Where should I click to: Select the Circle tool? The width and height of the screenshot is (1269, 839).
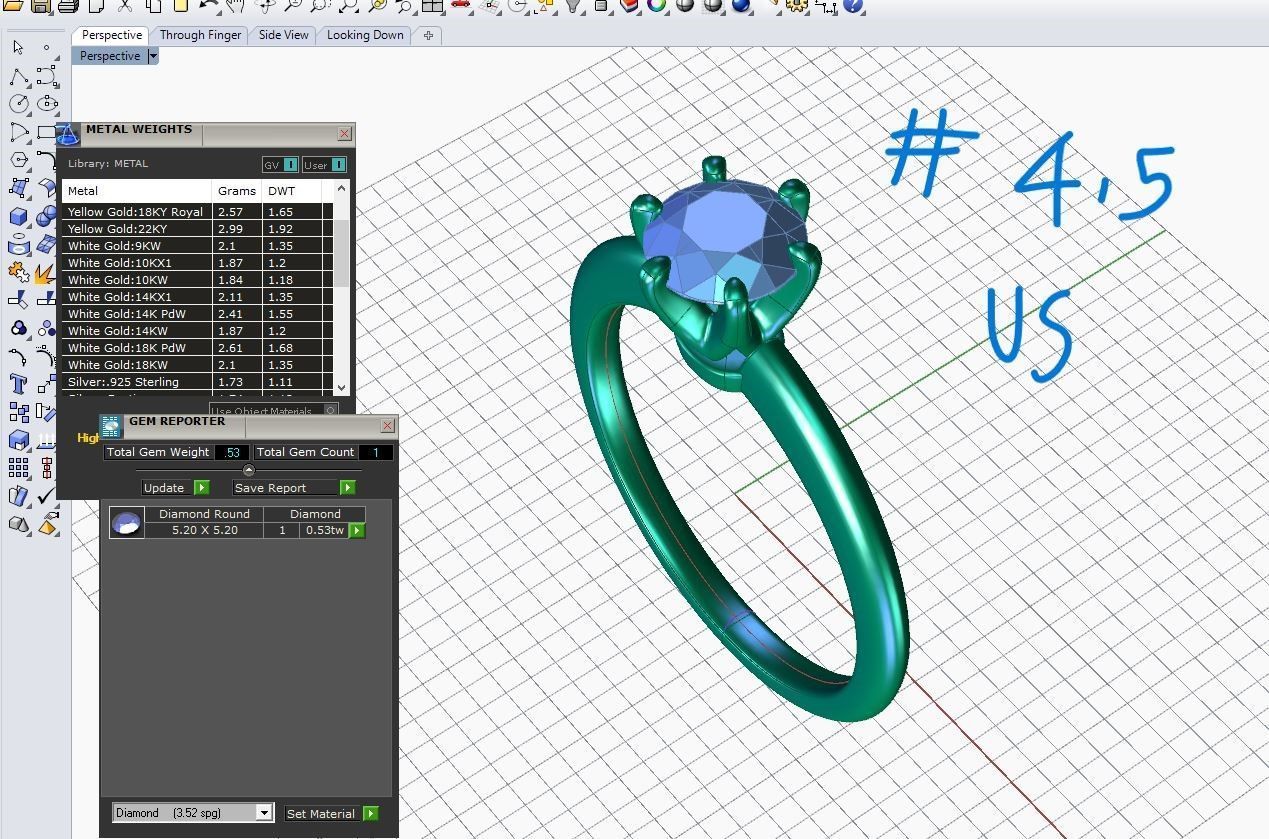pos(18,104)
